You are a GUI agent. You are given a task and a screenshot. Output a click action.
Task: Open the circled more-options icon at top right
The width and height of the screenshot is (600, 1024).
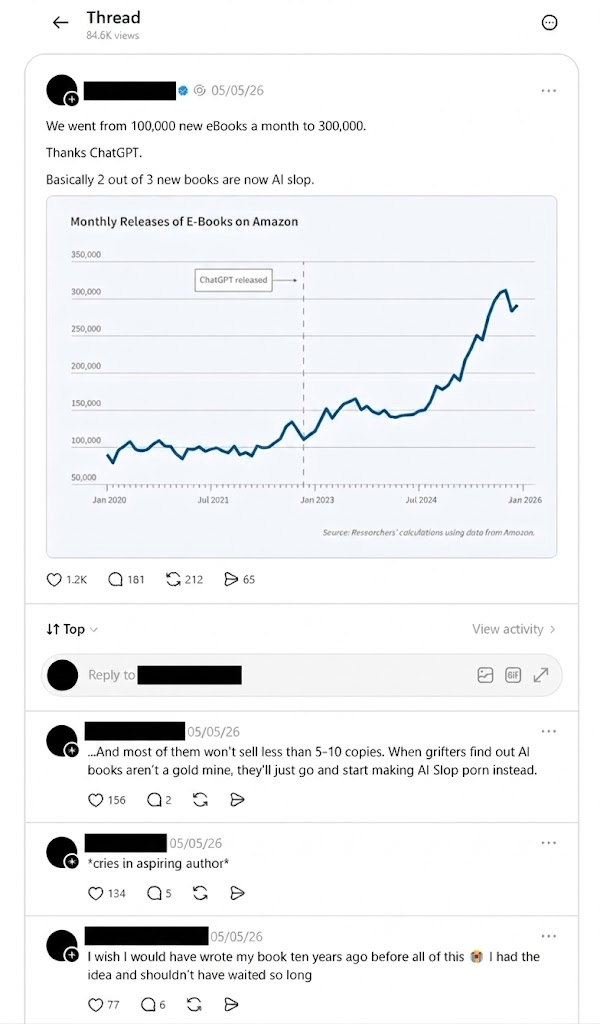(550, 23)
